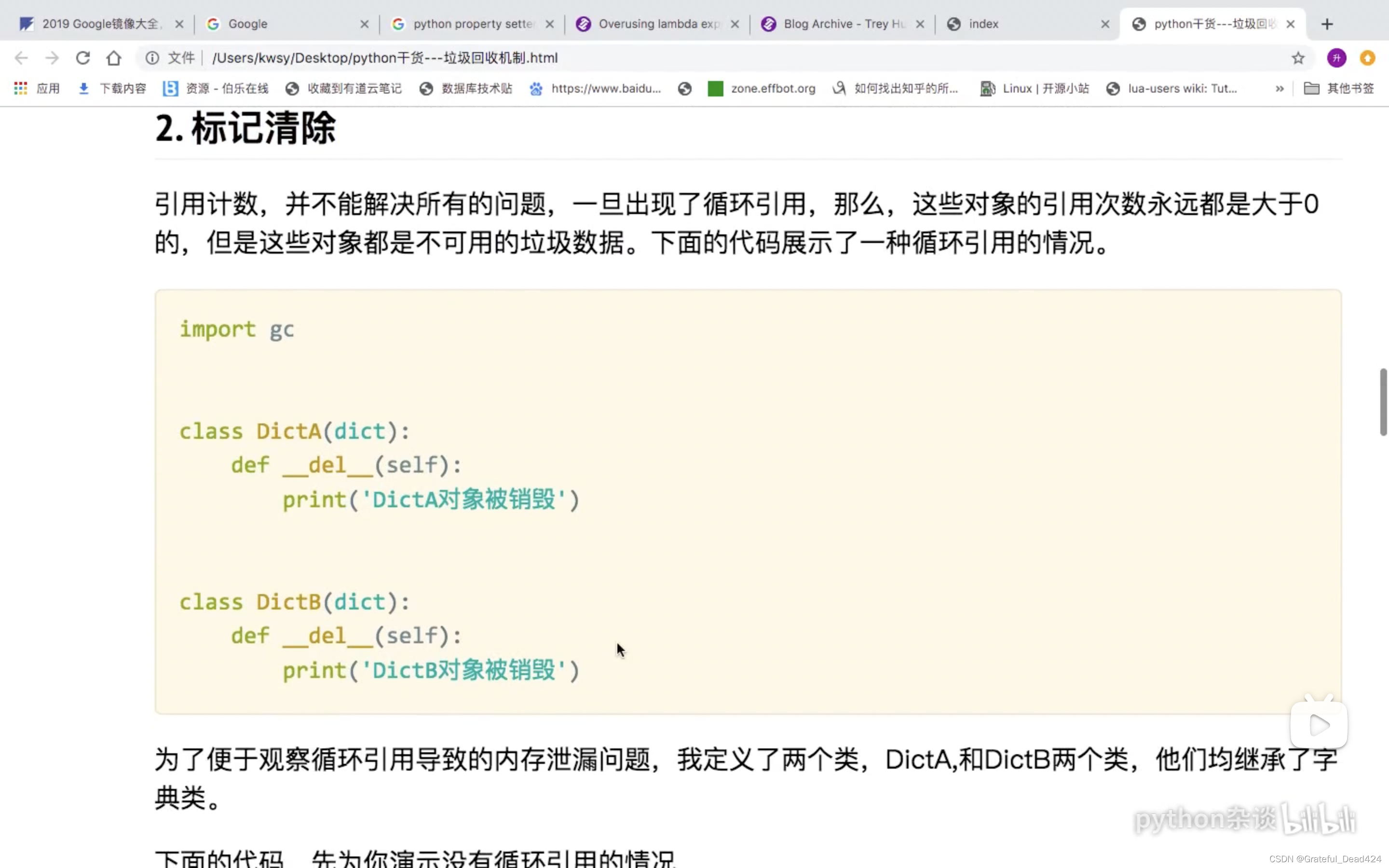Close the Overusing lambda tab
1389x868 pixels.
tap(735, 24)
